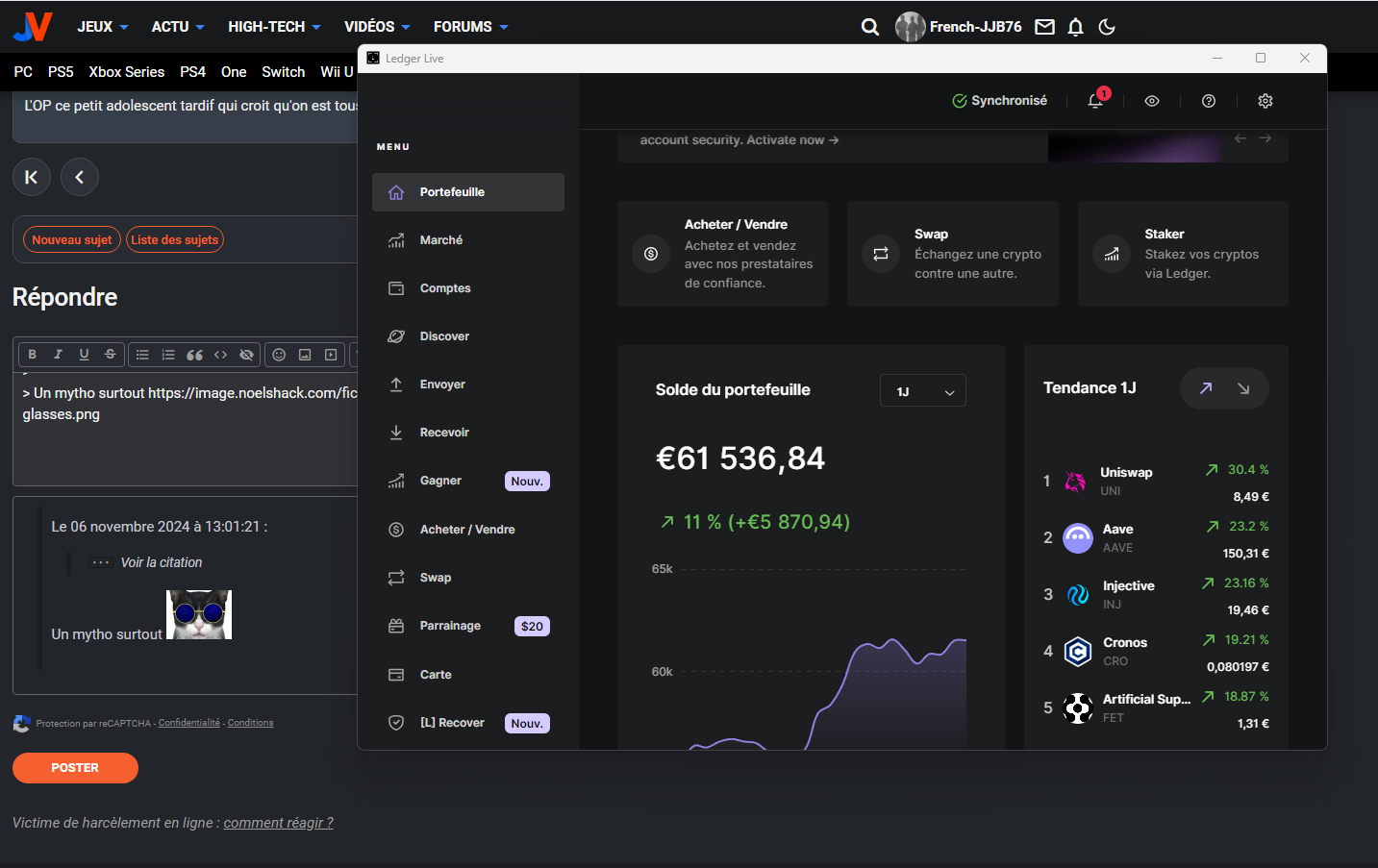Image resolution: width=1378 pixels, height=868 pixels.
Task: Go to previous page chevron in forum
Action: pyautogui.click(x=80, y=177)
